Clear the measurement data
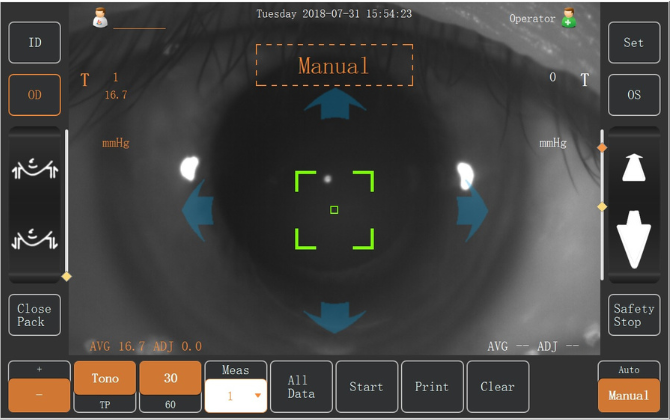This screenshot has width=670, height=420. 498,387
